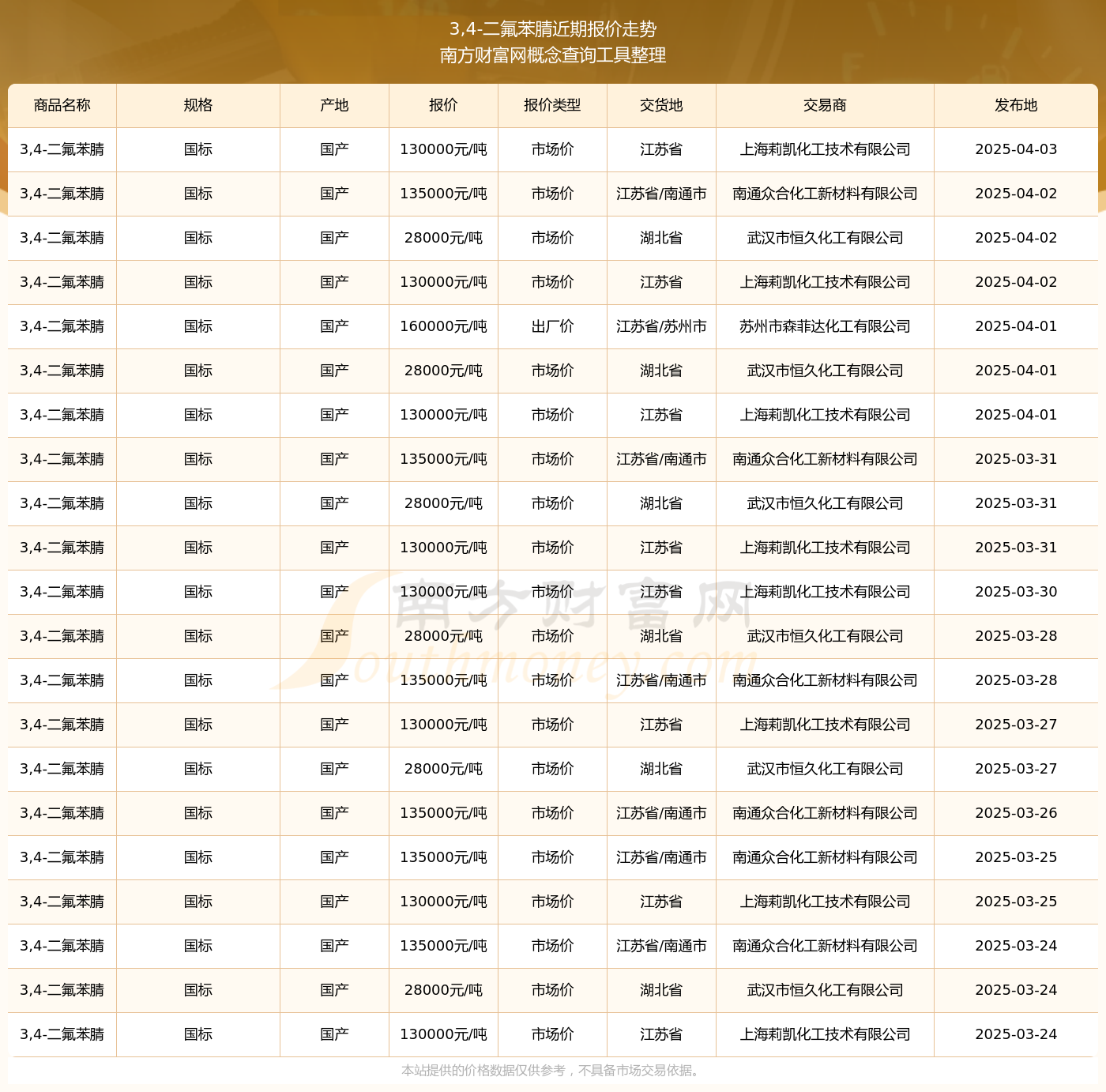
Task: Click the date cell '2025-03-30'
Action: pyautogui.click(x=1016, y=592)
